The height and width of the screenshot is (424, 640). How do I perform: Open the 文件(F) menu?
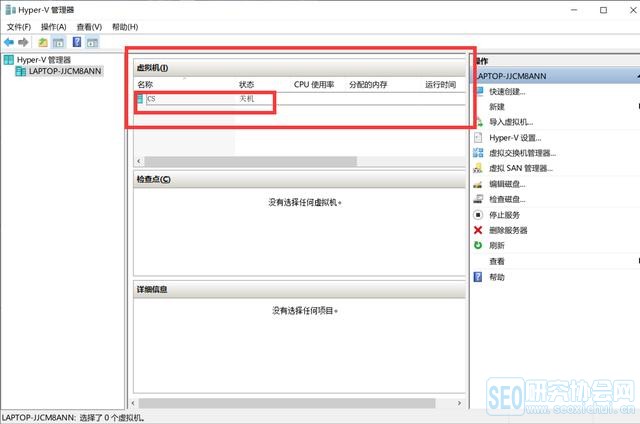19,27
